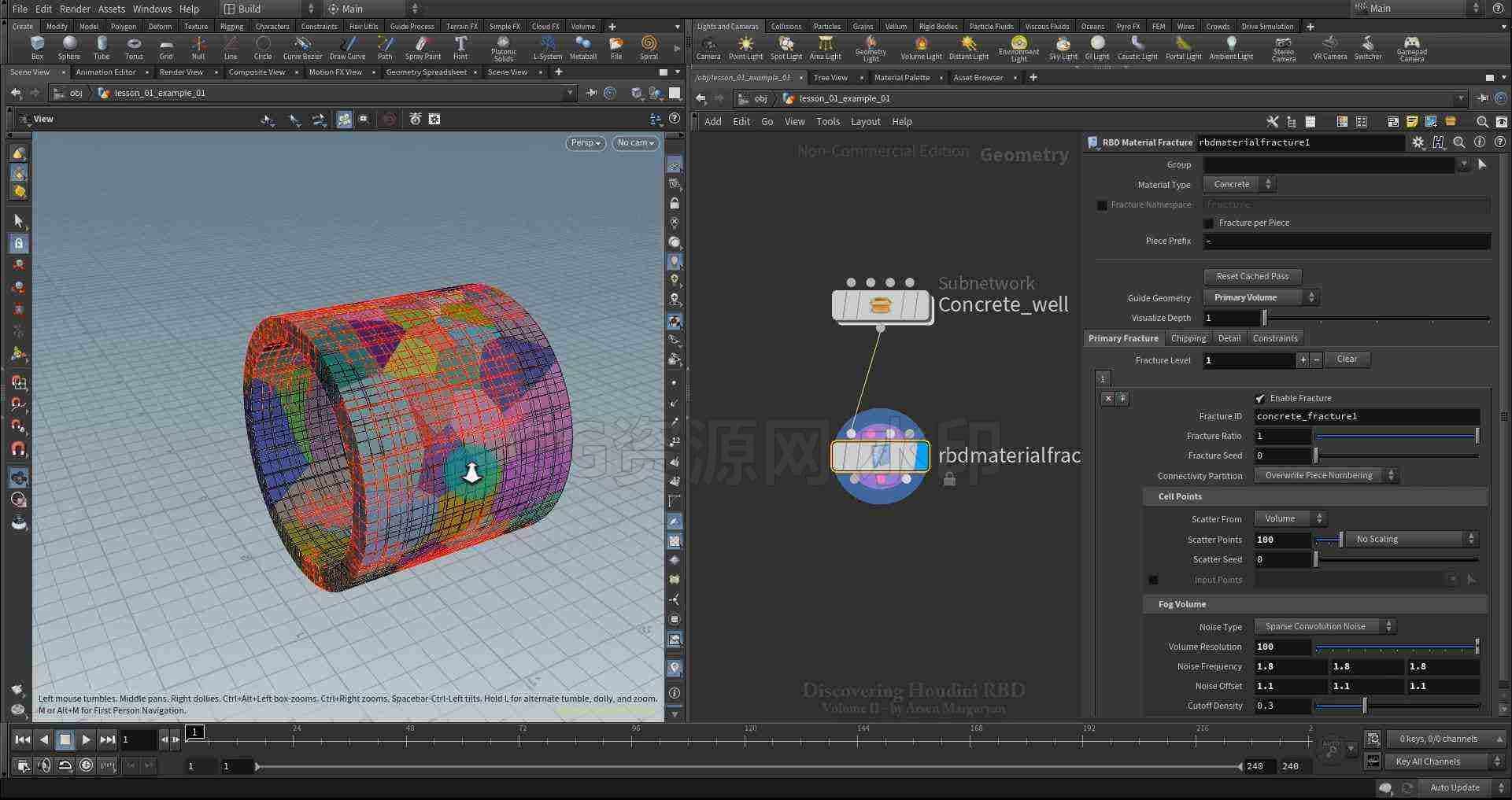
Task: Select the Spray Paint shelf tool
Action: pos(423,47)
